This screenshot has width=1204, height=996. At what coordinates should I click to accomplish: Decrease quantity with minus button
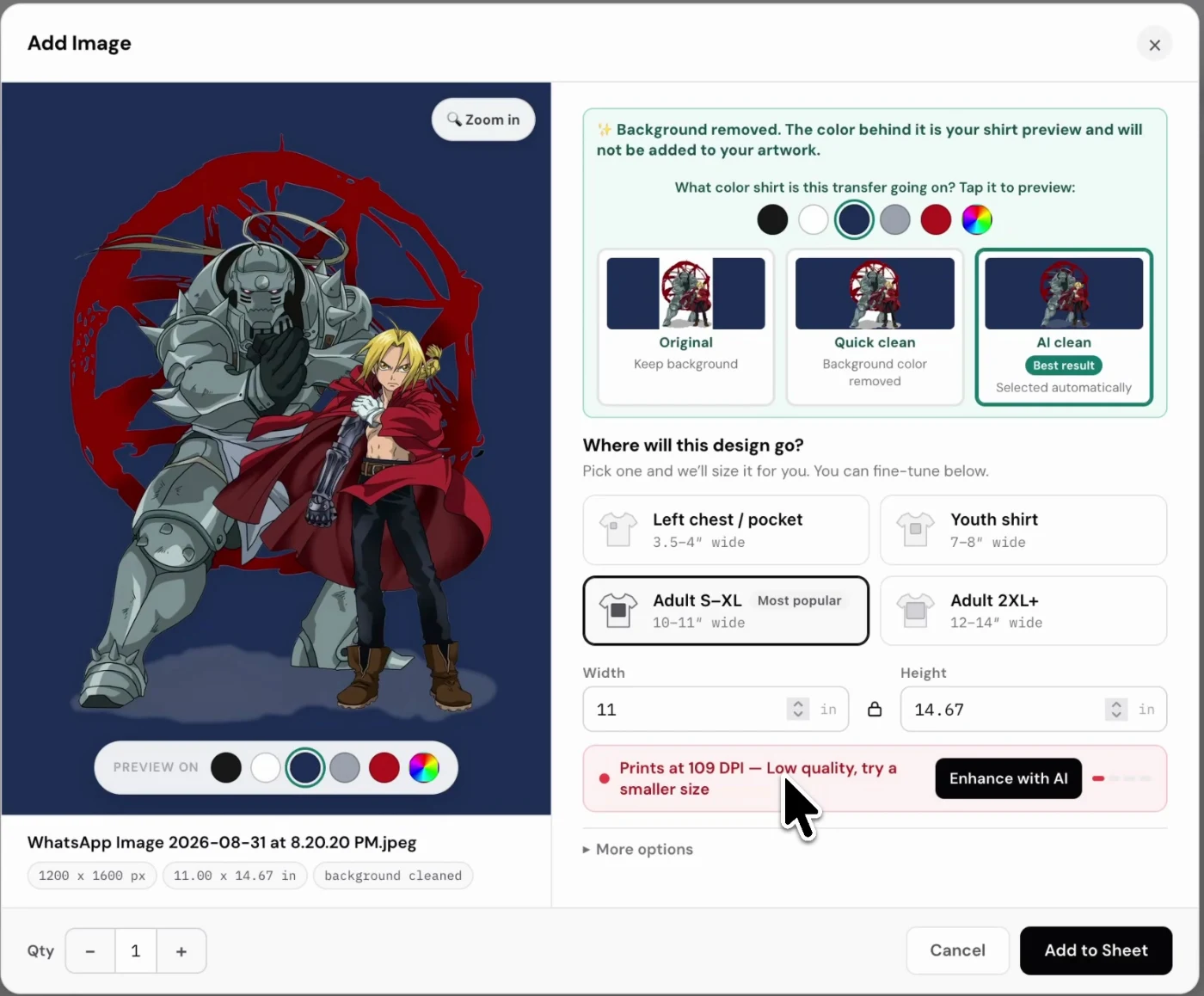90,951
